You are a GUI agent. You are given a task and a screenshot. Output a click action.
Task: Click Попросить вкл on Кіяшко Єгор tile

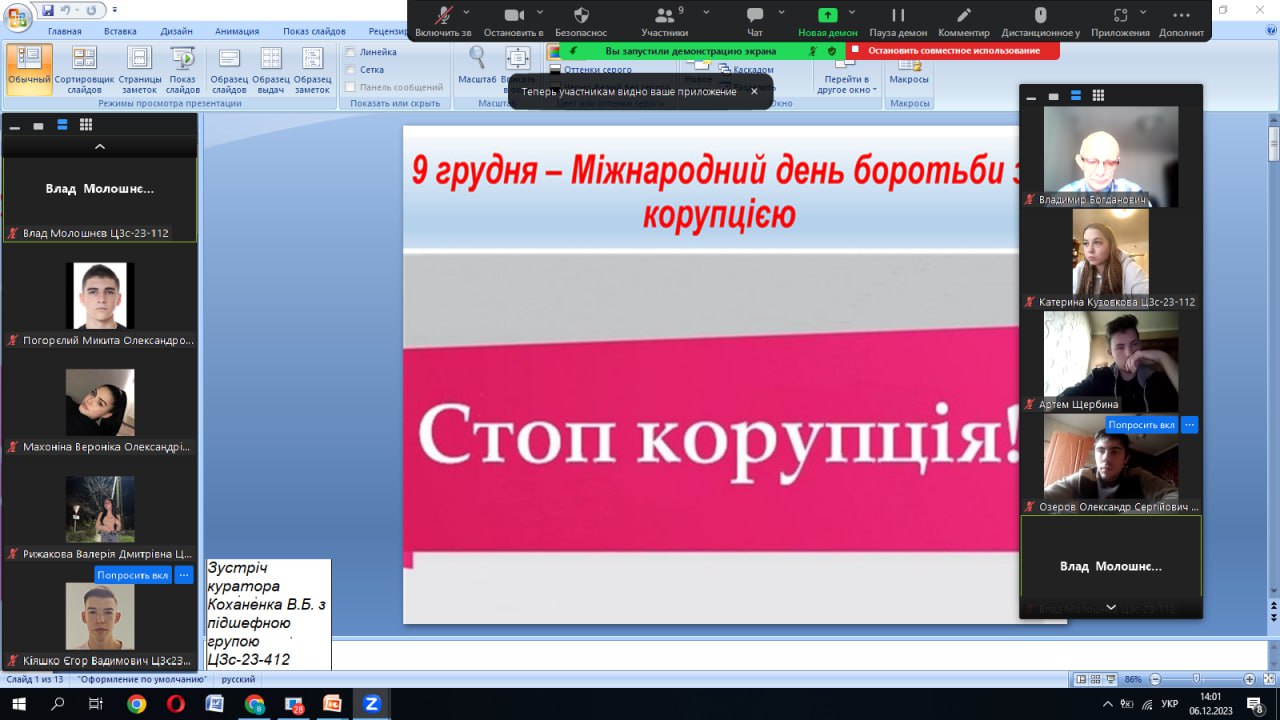[x=132, y=575]
